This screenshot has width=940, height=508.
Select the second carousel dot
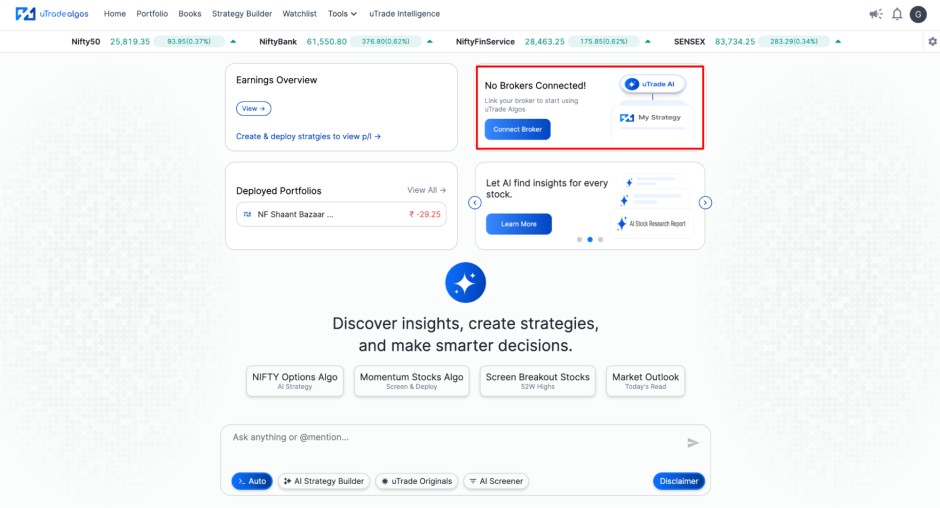[590, 239]
